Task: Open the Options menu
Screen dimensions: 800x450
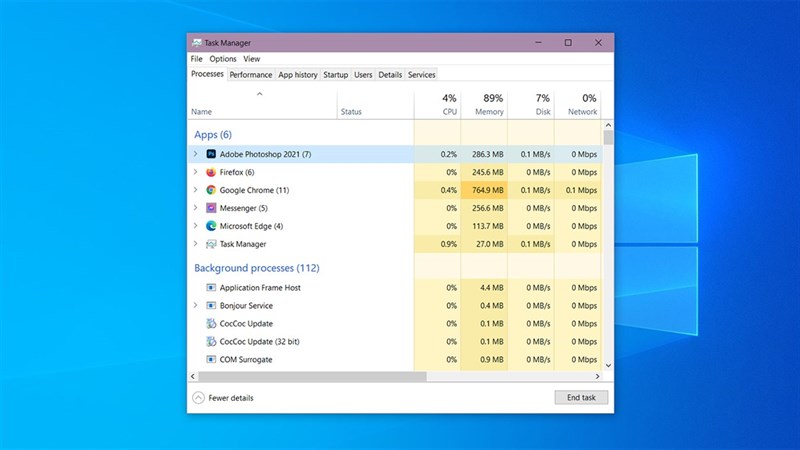Action: (x=223, y=59)
